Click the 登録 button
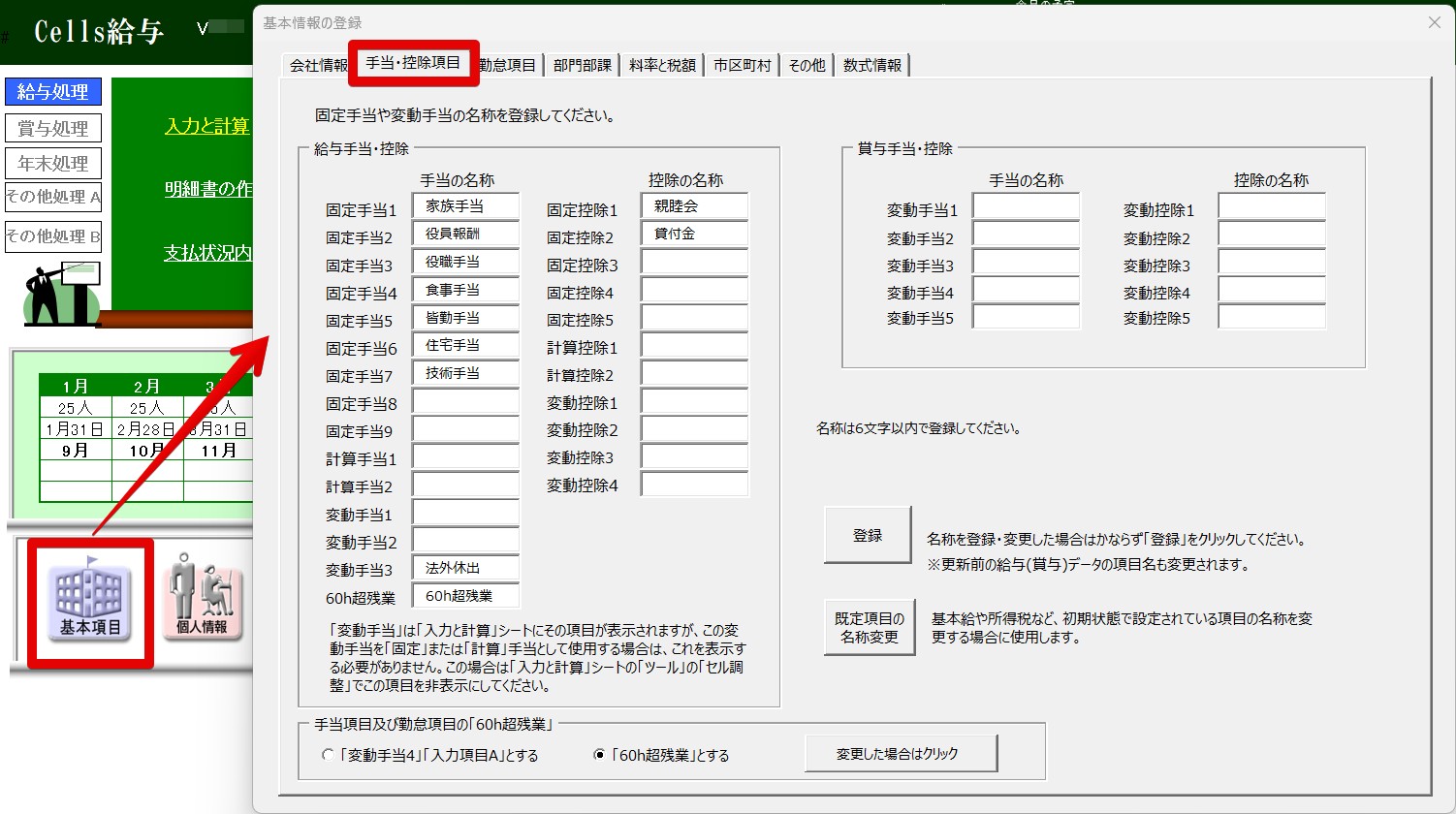 coord(868,535)
